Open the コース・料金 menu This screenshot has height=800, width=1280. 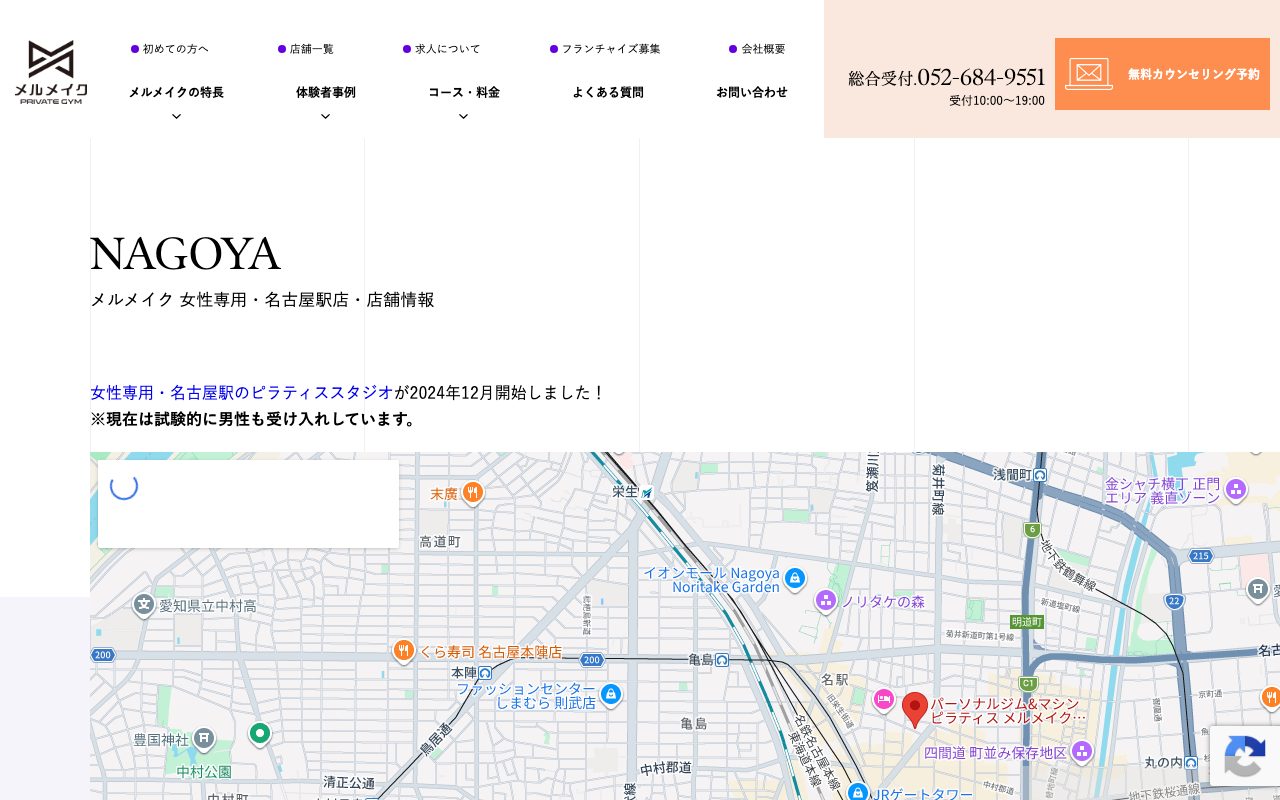point(464,92)
